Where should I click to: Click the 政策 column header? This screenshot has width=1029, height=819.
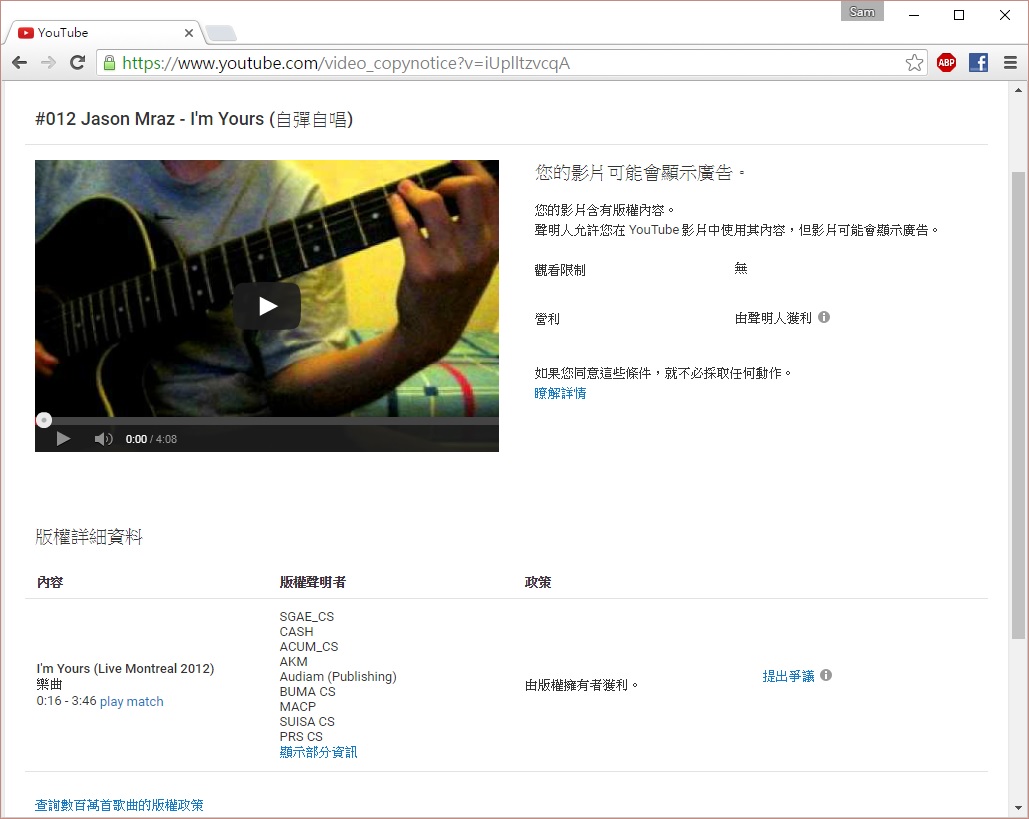tap(538, 582)
